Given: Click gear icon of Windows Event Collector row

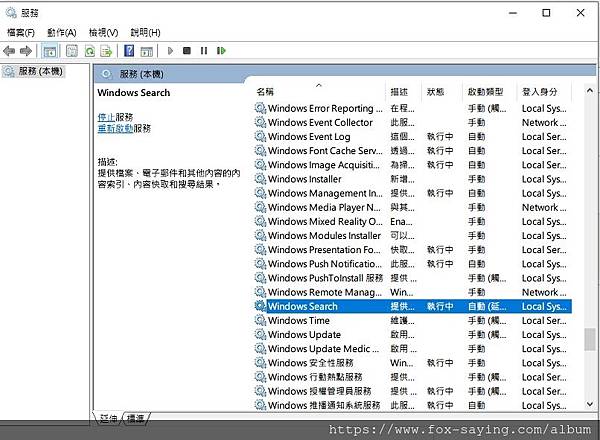Looking at the screenshot, I should click(x=260, y=122).
